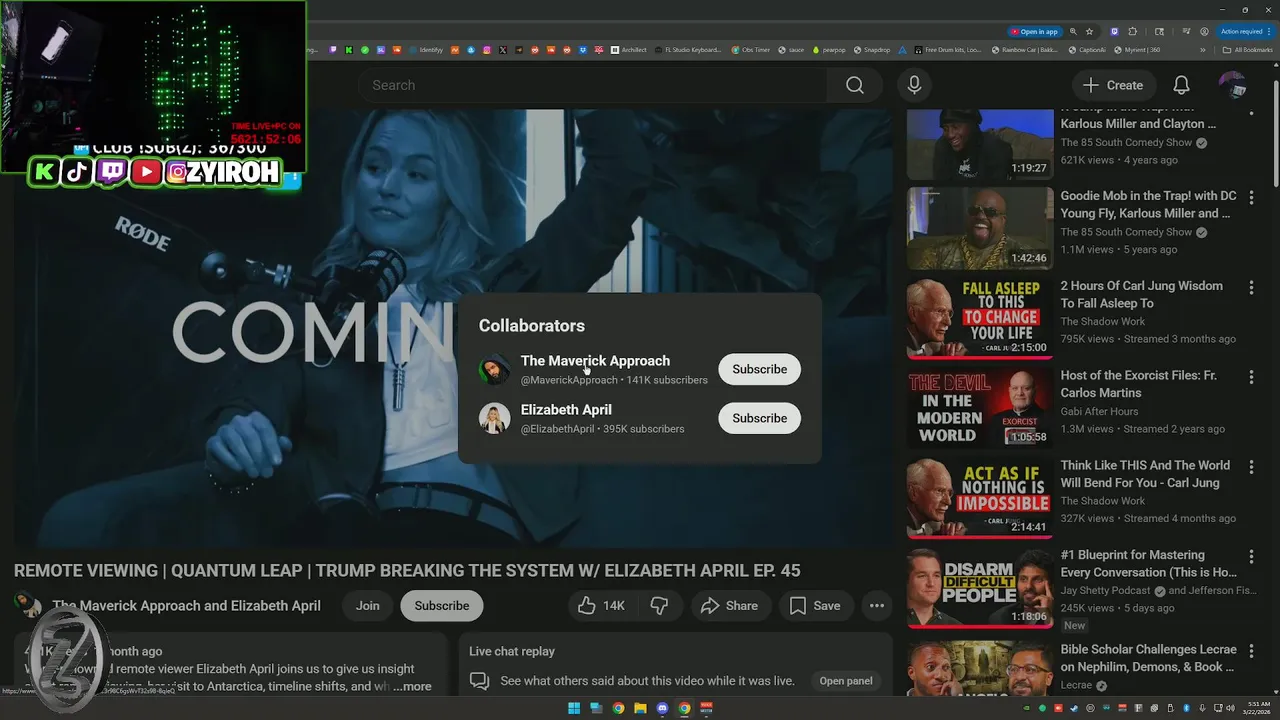Click 'Open in app' in address bar
1280x720 pixels.
click(1034, 32)
